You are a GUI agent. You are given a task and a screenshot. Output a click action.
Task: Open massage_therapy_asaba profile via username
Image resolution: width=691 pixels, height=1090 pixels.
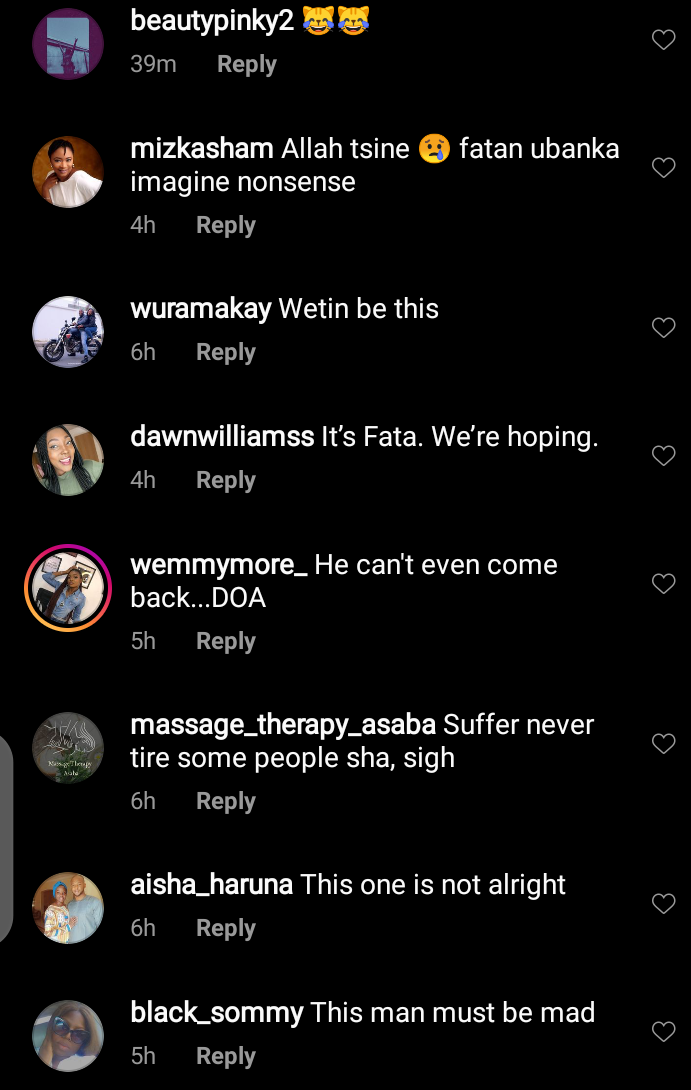283,724
